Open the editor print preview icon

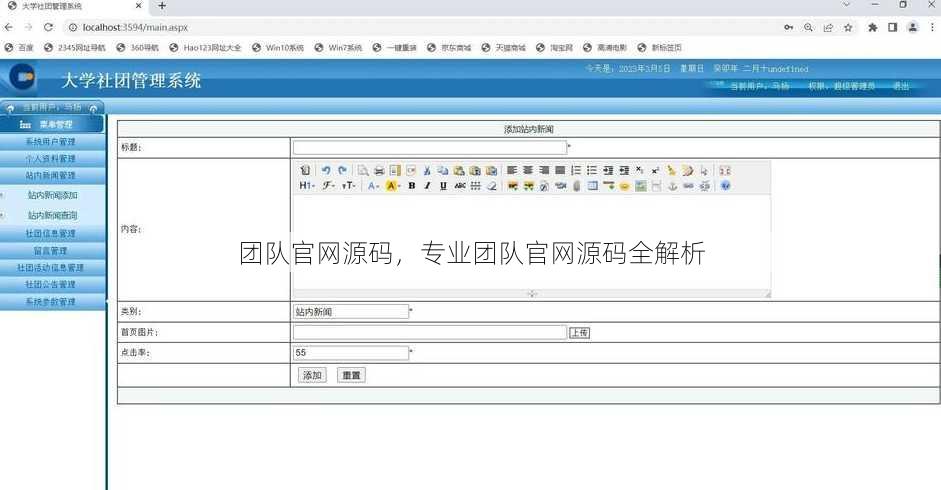pyautogui.click(x=363, y=171)
